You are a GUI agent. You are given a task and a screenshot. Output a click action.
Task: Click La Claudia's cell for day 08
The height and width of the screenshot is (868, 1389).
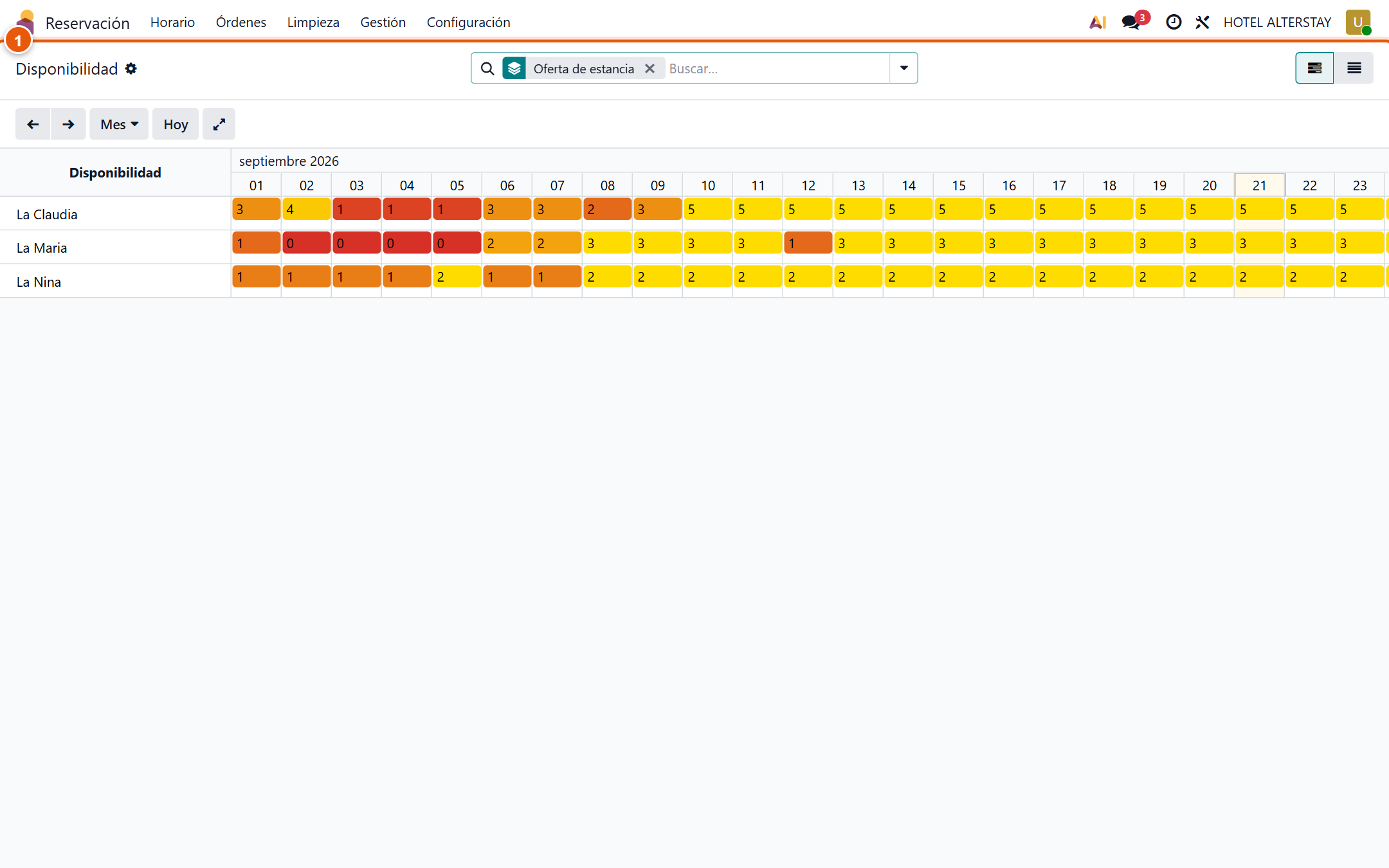[x=608, y=210]
